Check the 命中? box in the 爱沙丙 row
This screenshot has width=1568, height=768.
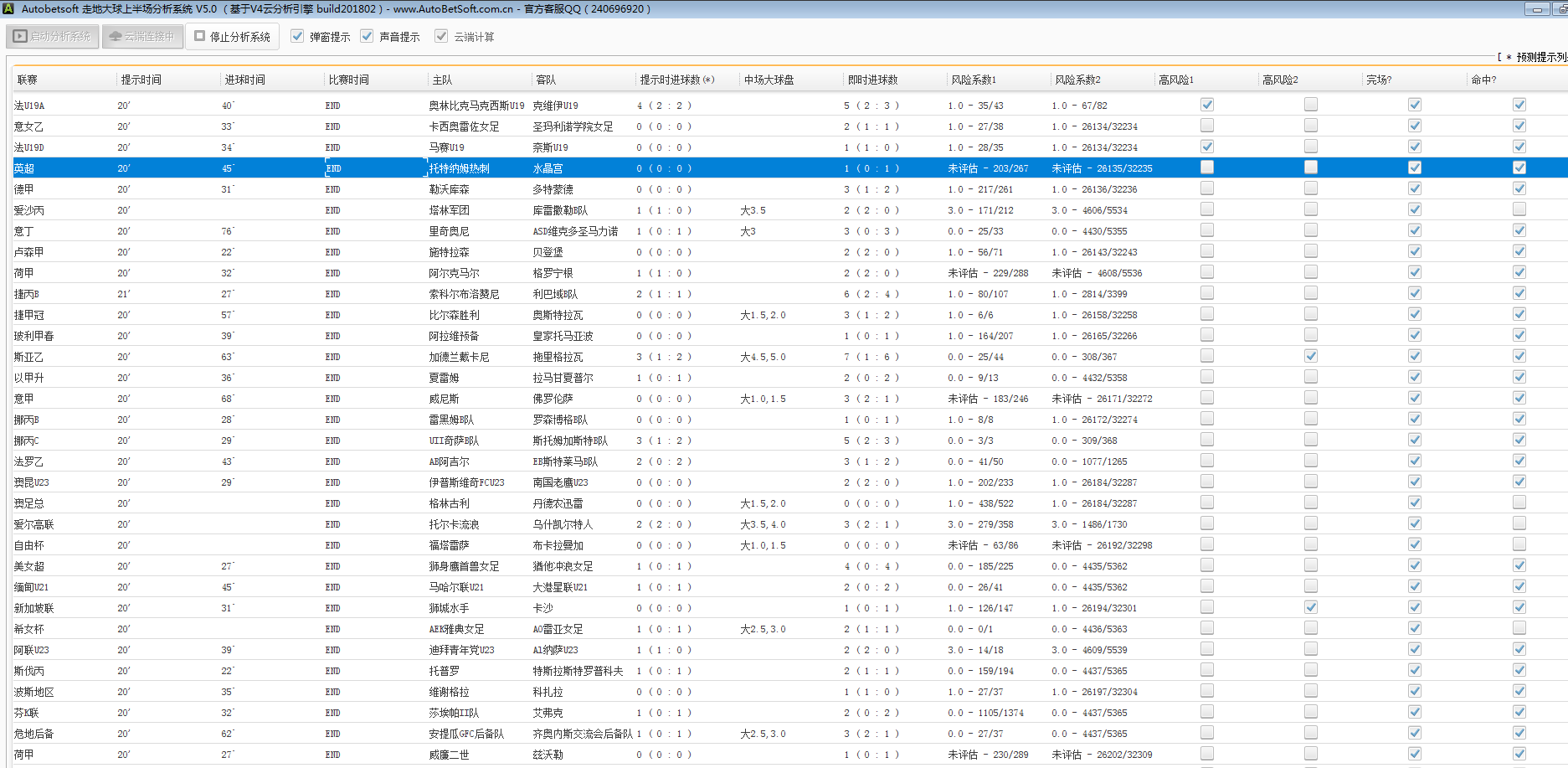tap(1519, 209)
